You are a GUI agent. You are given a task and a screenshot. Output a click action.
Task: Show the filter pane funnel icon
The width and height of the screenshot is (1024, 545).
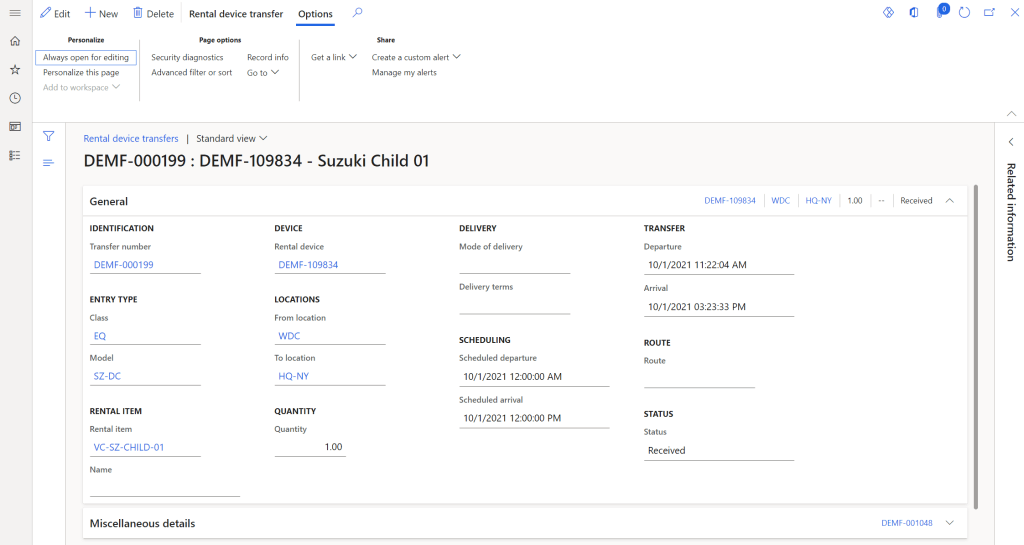click(48, 136)
